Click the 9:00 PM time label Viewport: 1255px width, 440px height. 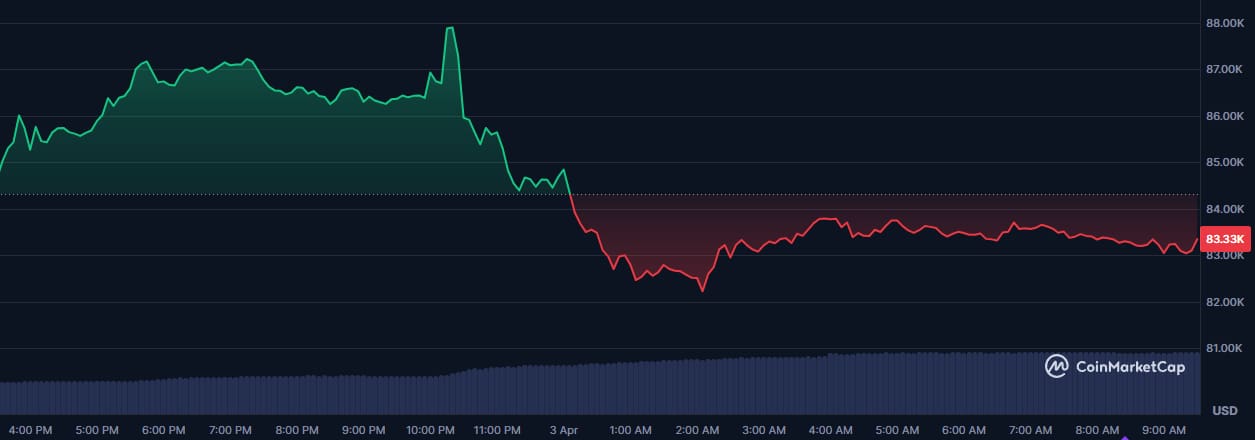click(x=364, y=430)
